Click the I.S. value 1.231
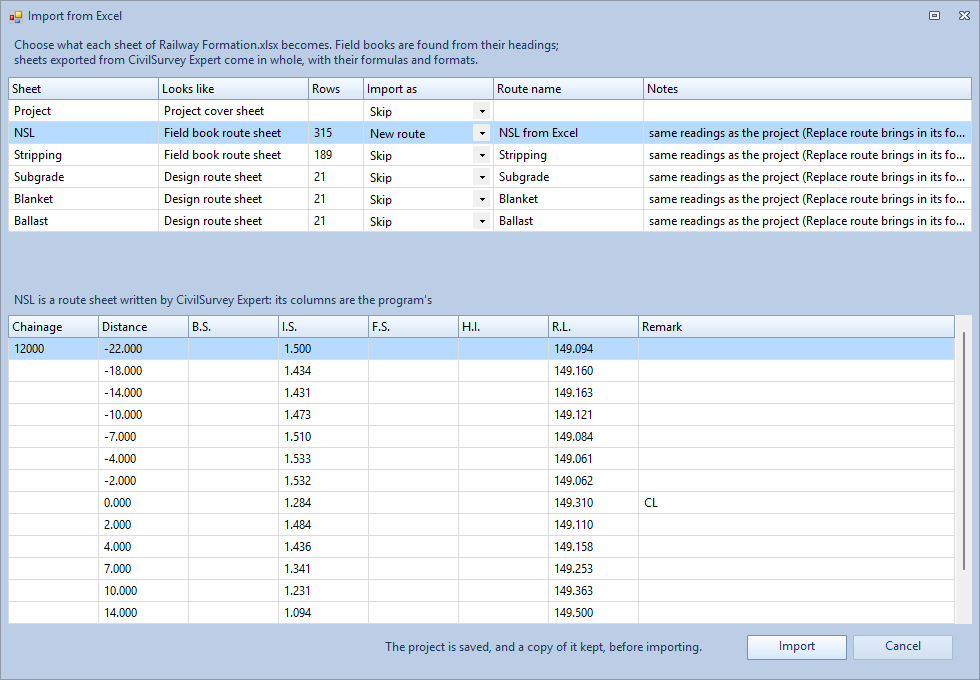The image size is (980, 680). click(x=323, y=590)
